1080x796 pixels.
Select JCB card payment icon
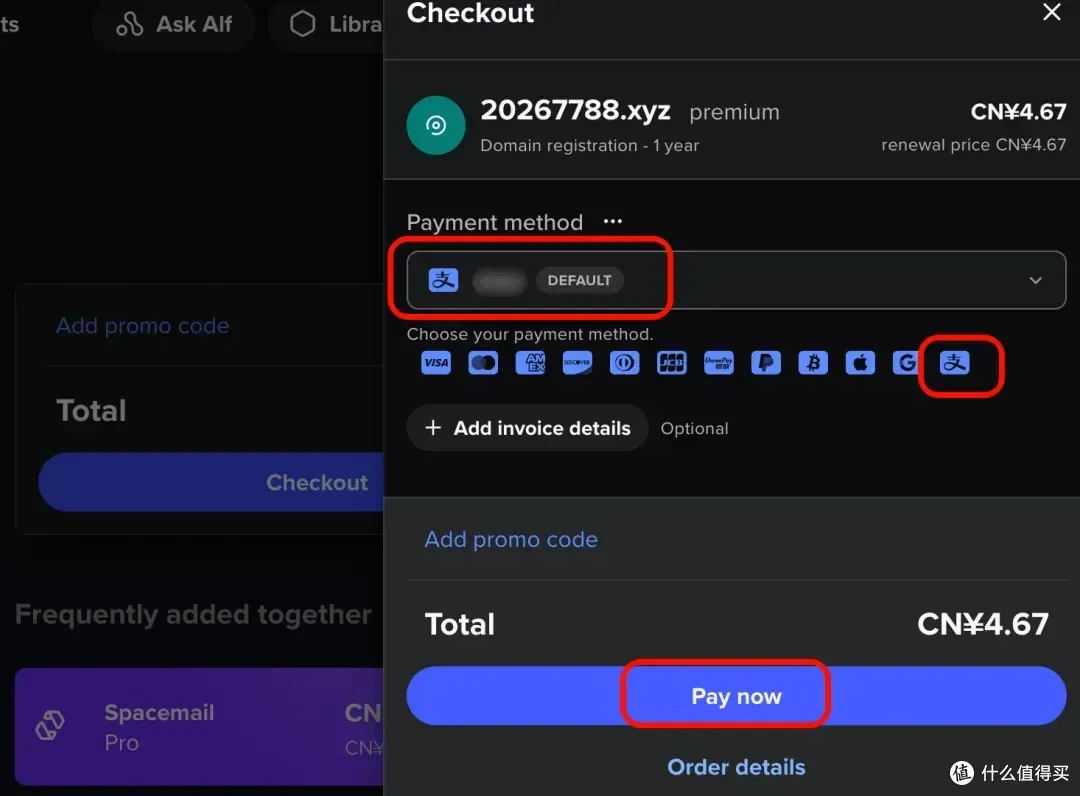pos(671,363)
